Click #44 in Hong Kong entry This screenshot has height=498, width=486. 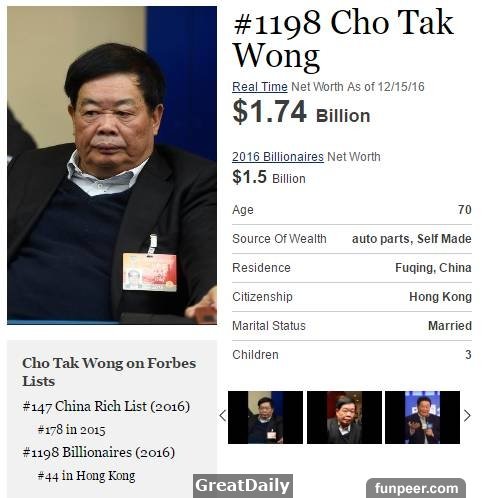[x=86, y=476]
